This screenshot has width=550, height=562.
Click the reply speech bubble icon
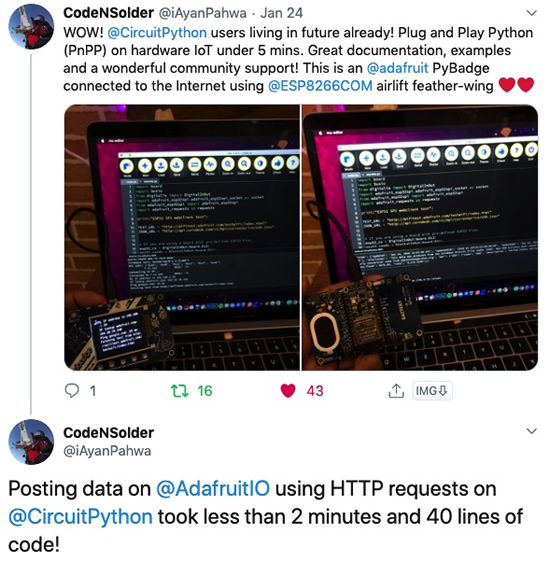point(71,391)
